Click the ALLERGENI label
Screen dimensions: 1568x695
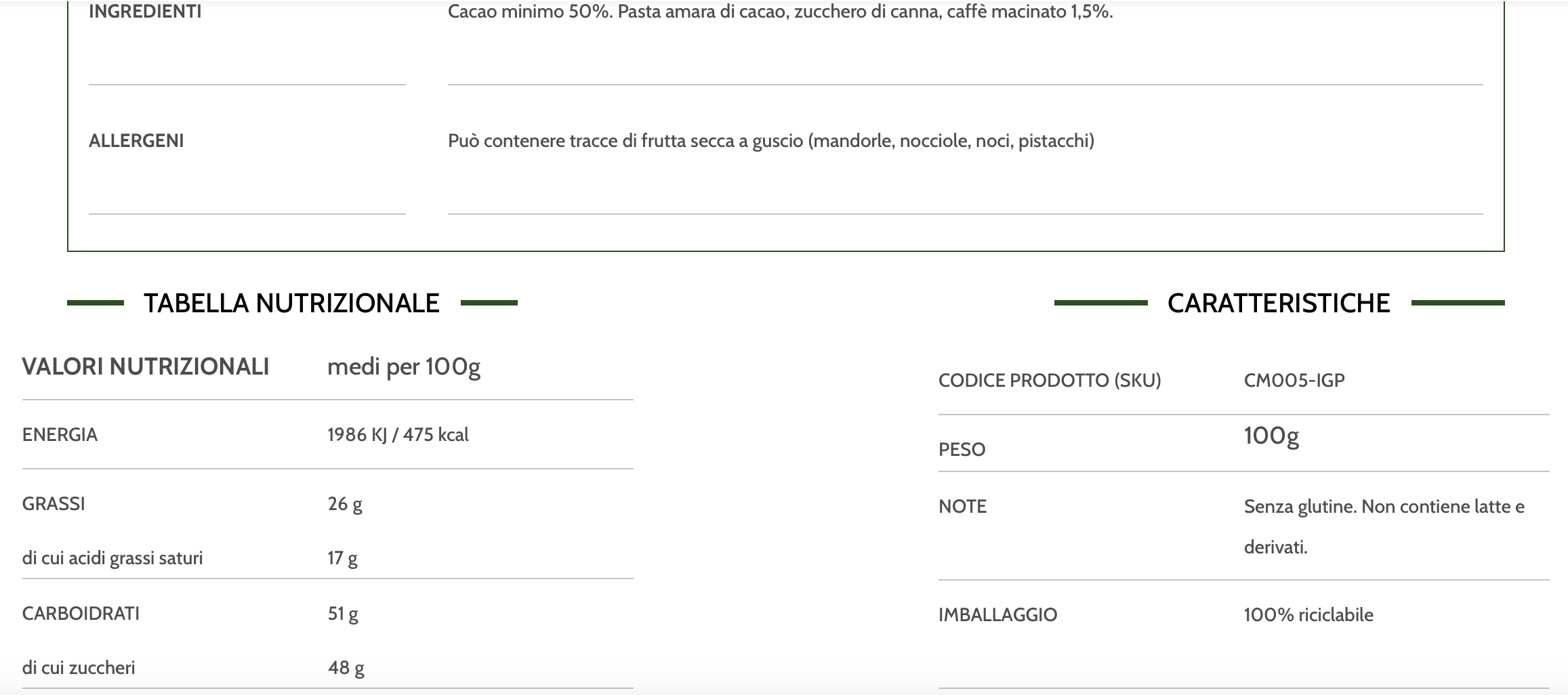(136, 141)
